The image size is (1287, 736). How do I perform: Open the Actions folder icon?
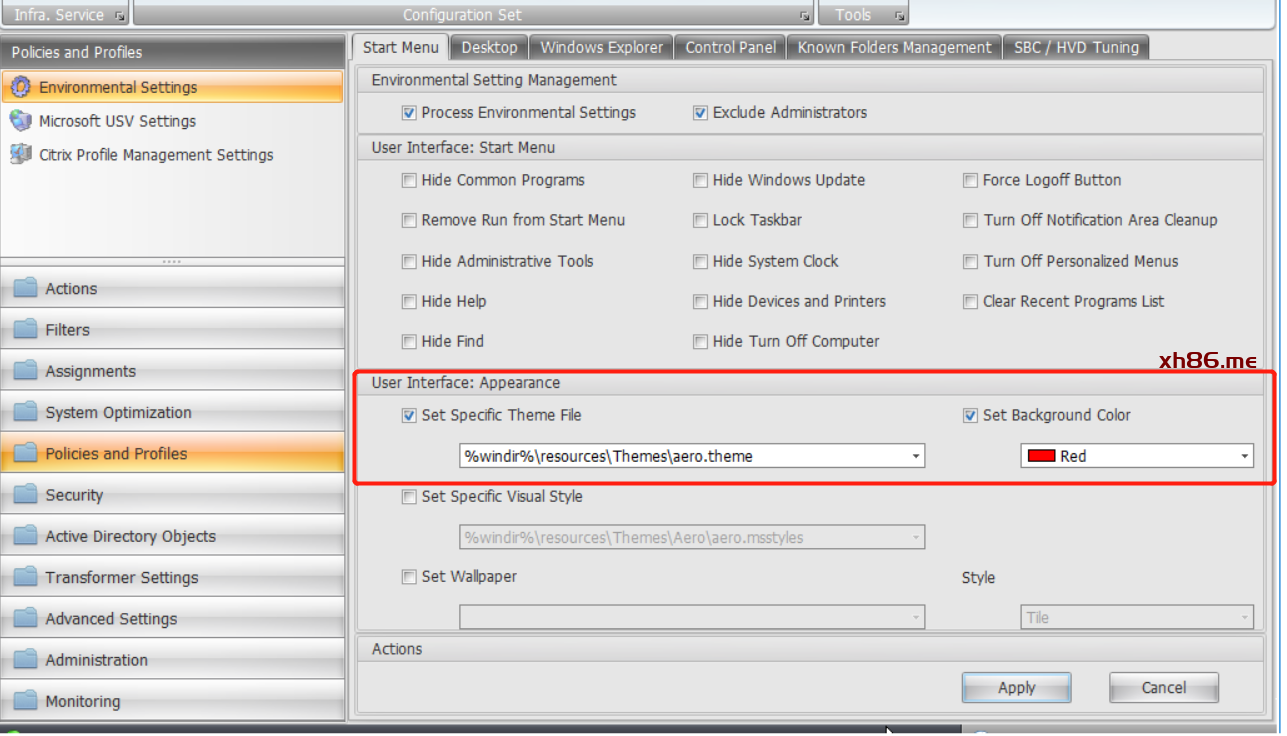click(25, 288)
